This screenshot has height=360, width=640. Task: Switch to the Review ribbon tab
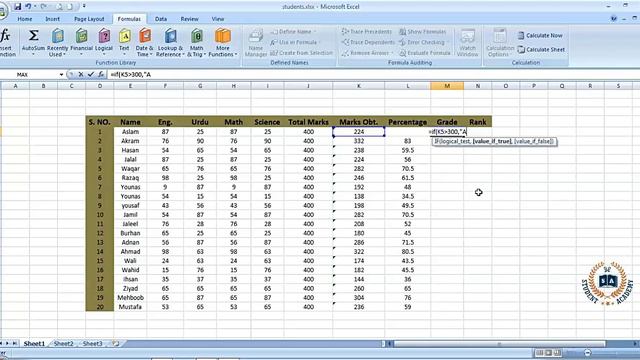189,19
